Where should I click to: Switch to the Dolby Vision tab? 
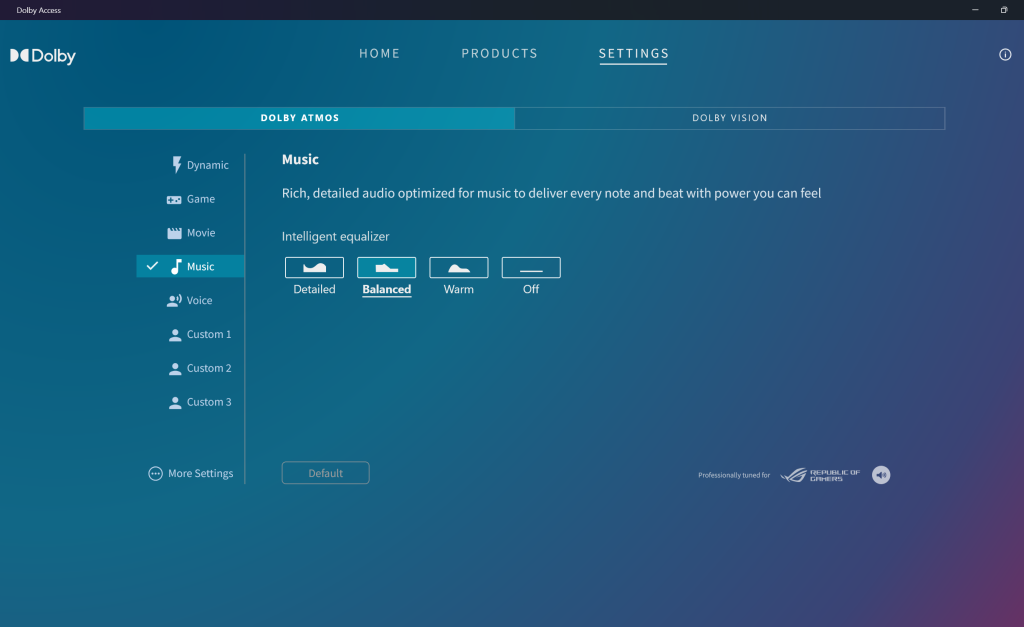pos(729,118)
